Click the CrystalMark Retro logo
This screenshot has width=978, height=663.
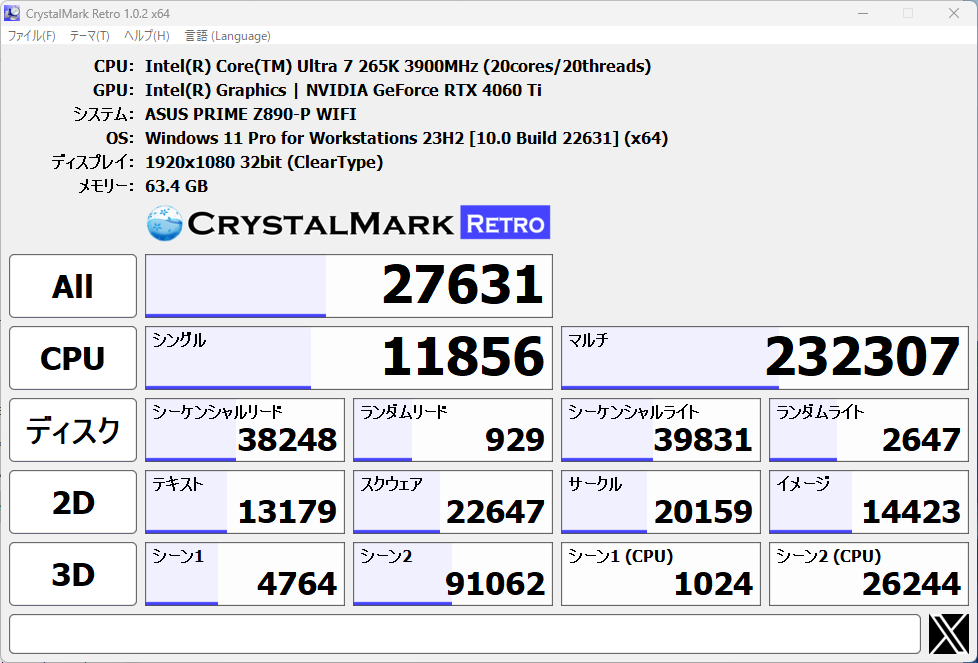pyautogui.click(x=349, y=223)
